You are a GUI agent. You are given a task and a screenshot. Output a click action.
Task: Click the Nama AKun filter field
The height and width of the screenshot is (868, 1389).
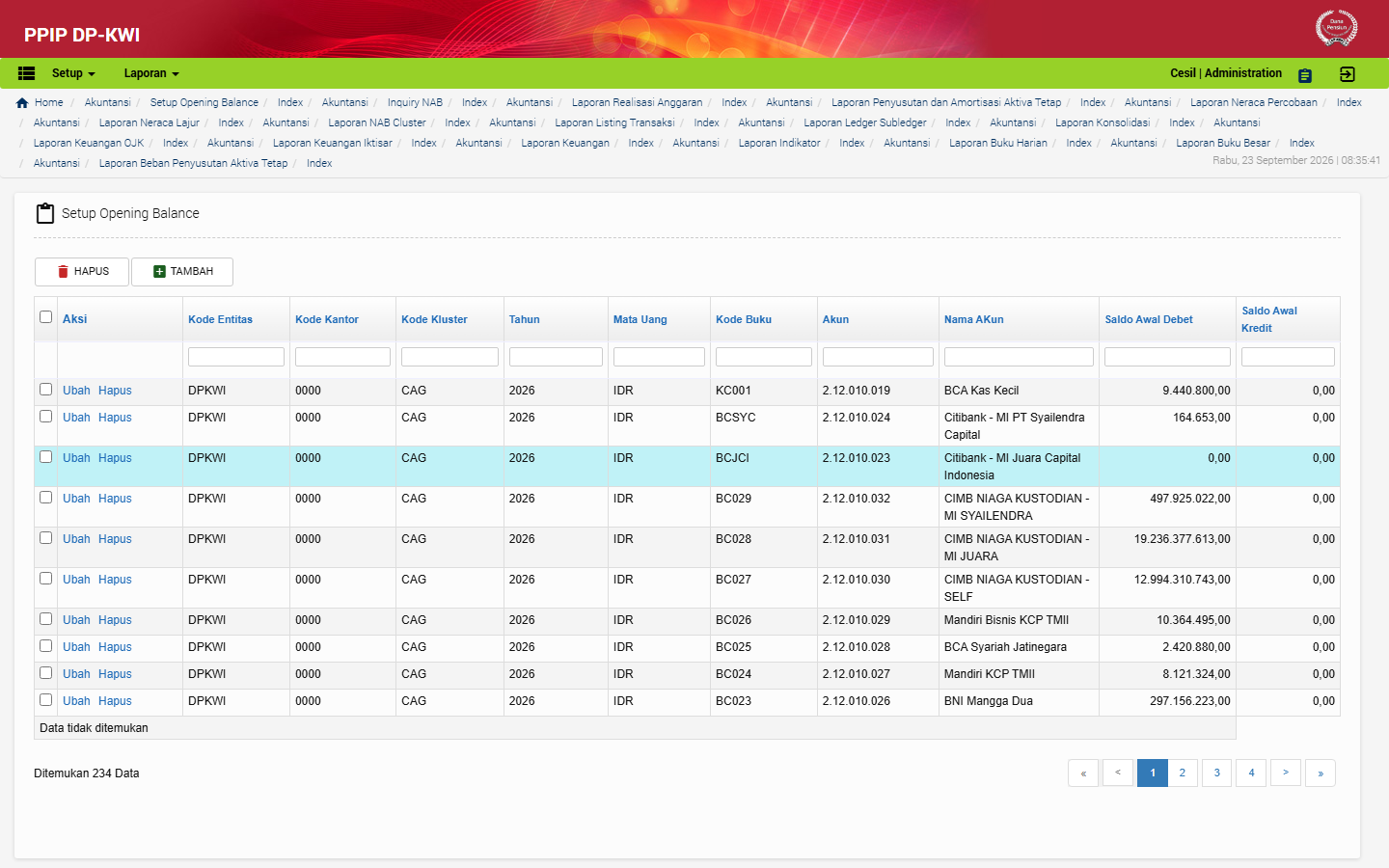click(x=1019, y=357)
